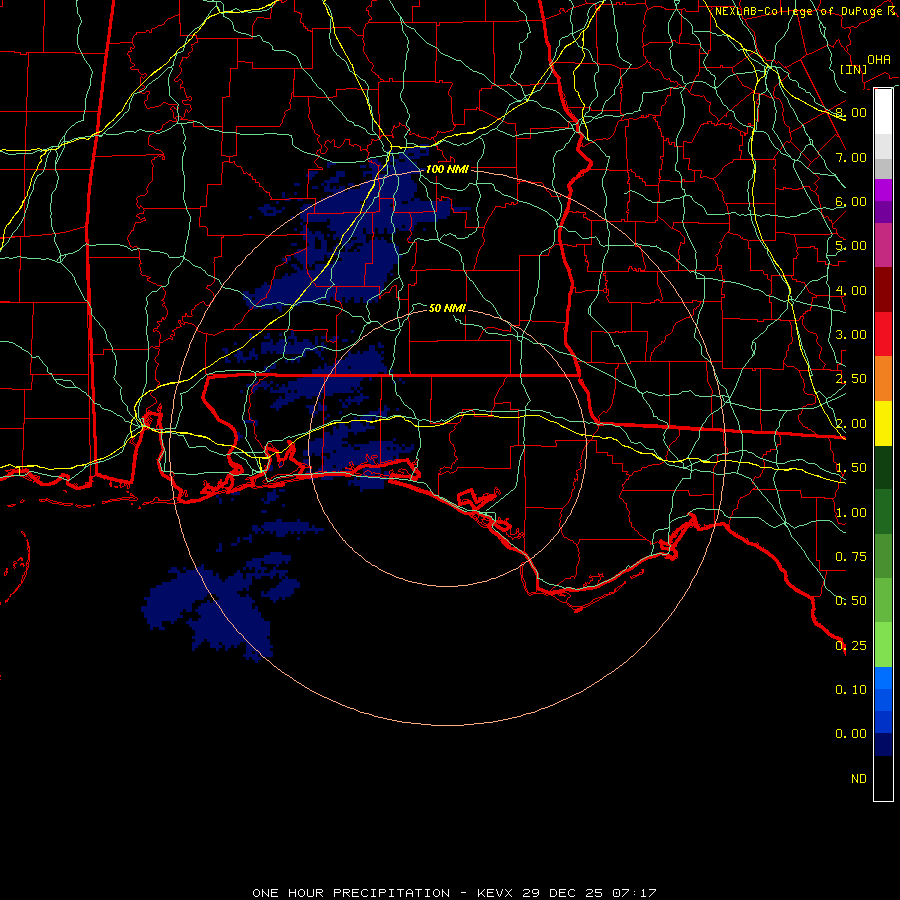
Task: Click the '1.50' legend value
Action: (851, 468)
